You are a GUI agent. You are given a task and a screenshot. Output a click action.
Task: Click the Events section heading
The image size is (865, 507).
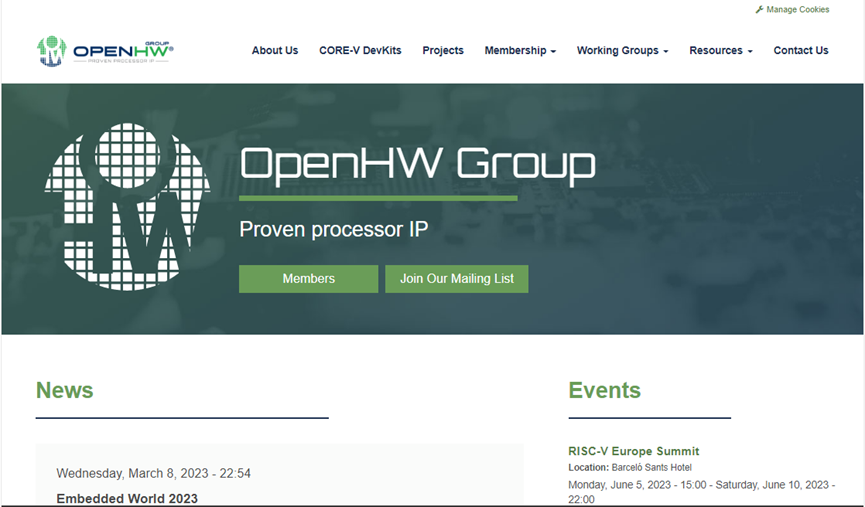click(x=605, y=390)
